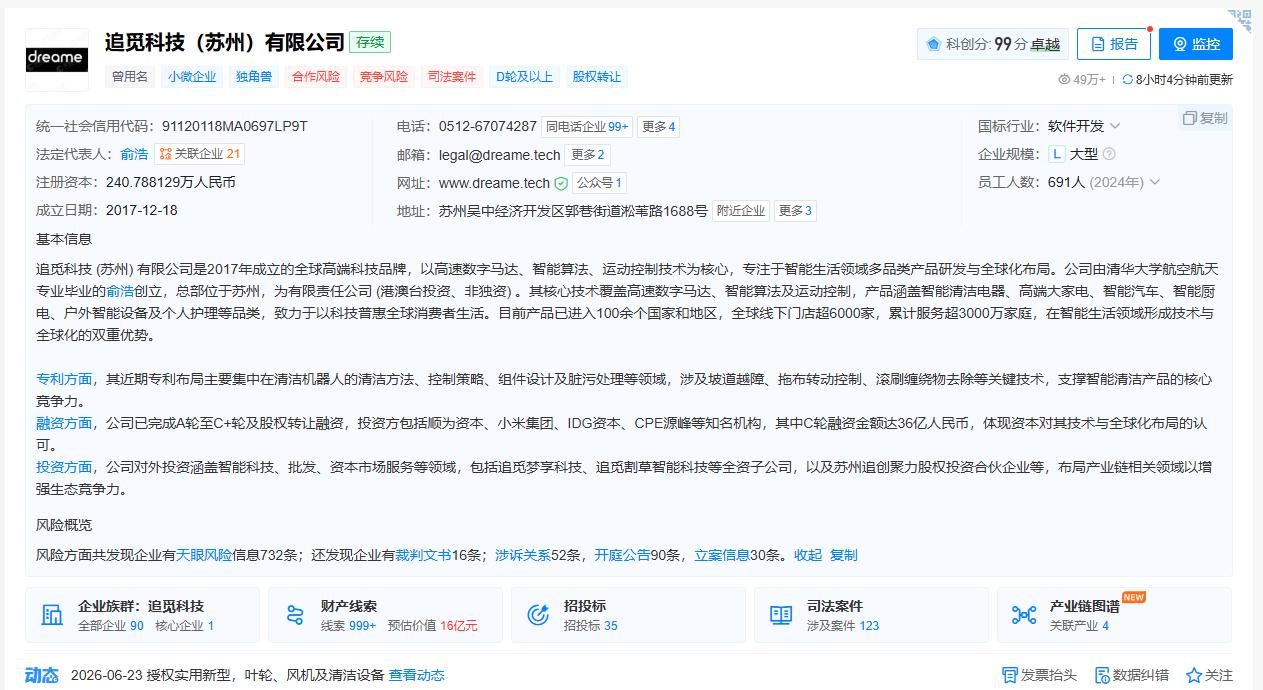Click the L scale badge icon
Viewport: 1263px width, 690px height.
(x=1057, y=154)
